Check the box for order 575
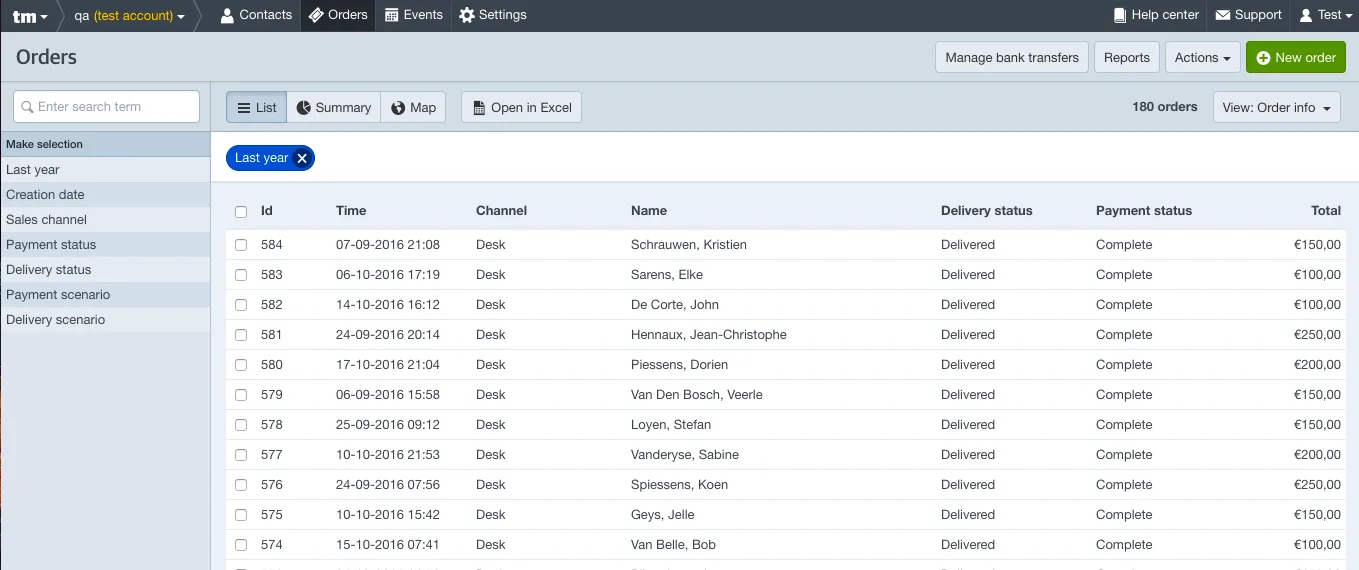The width and height of the screenshot is (1359, 570). click(241, 515)
